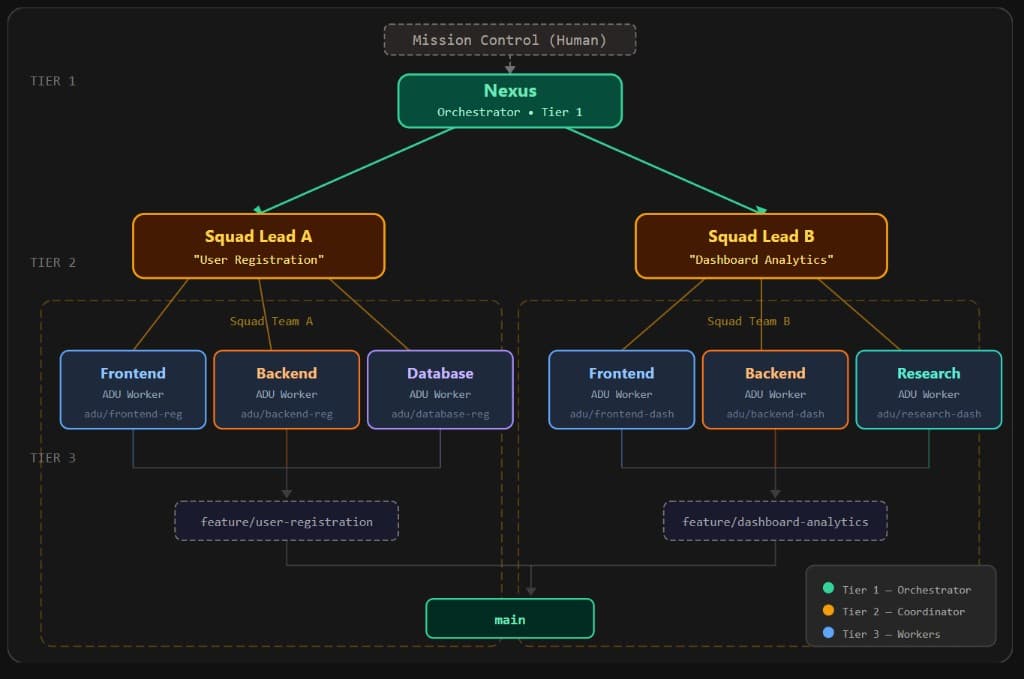
Task: Select the main branch node
Action: (x=509, y=618)
